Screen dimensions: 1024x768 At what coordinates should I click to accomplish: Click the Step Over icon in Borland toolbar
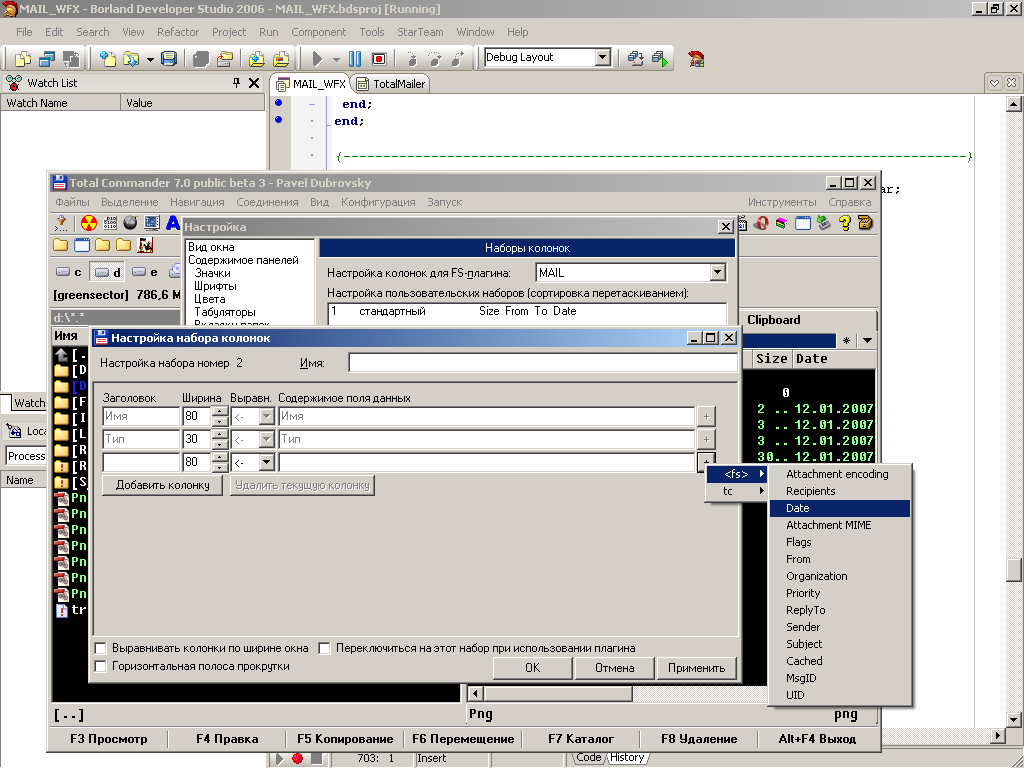click(x=435, y=59)
